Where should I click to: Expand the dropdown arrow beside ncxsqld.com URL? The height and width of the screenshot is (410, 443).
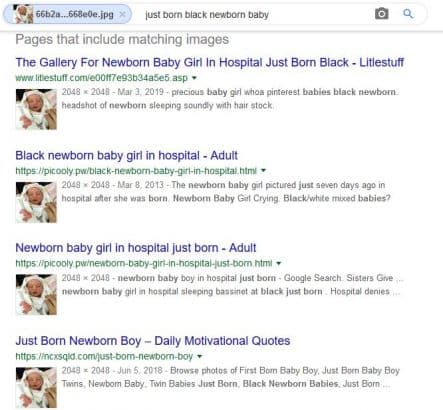coord(199,356)
